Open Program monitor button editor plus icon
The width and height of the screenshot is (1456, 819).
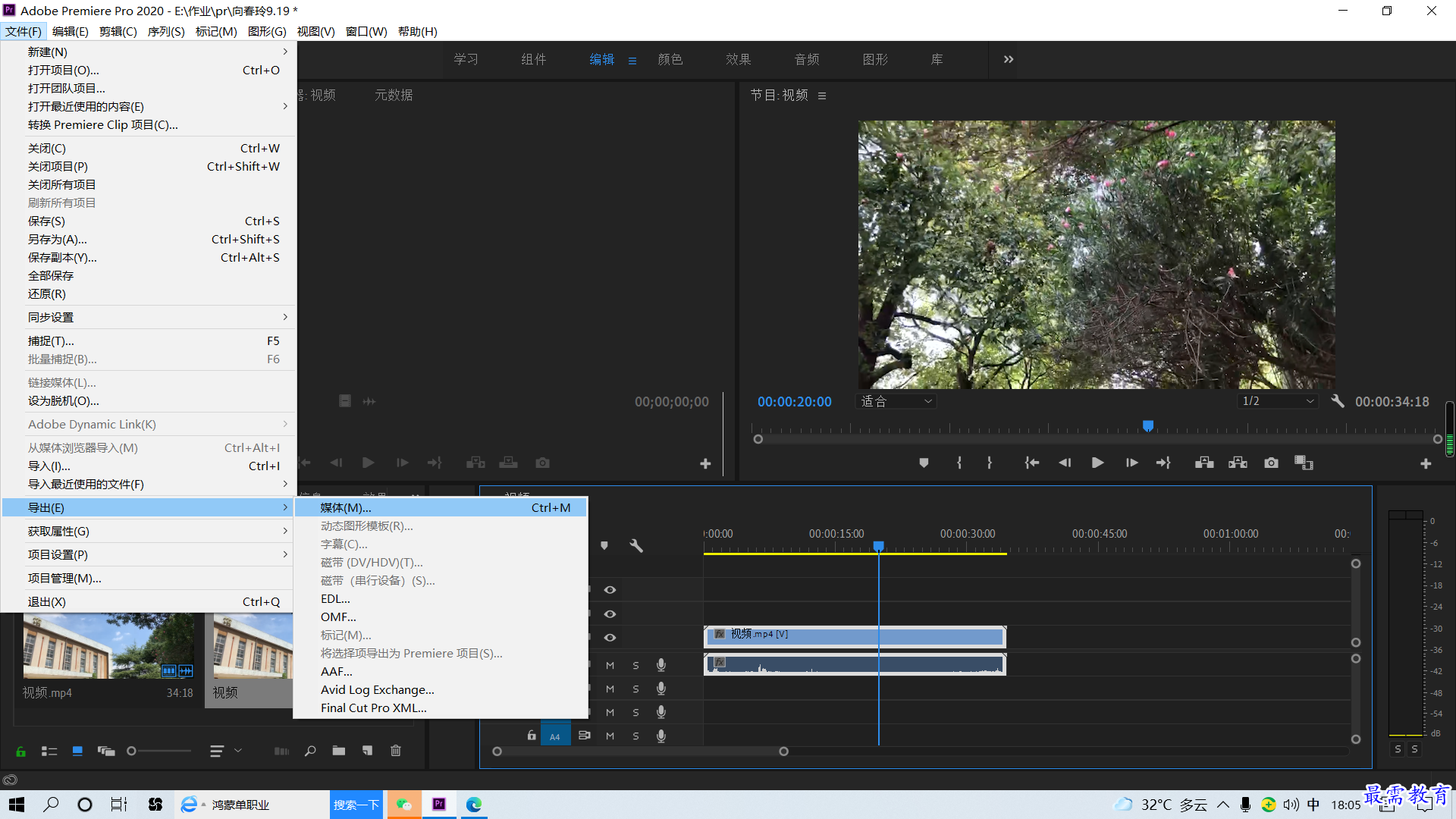click(x=1426, y=463)
